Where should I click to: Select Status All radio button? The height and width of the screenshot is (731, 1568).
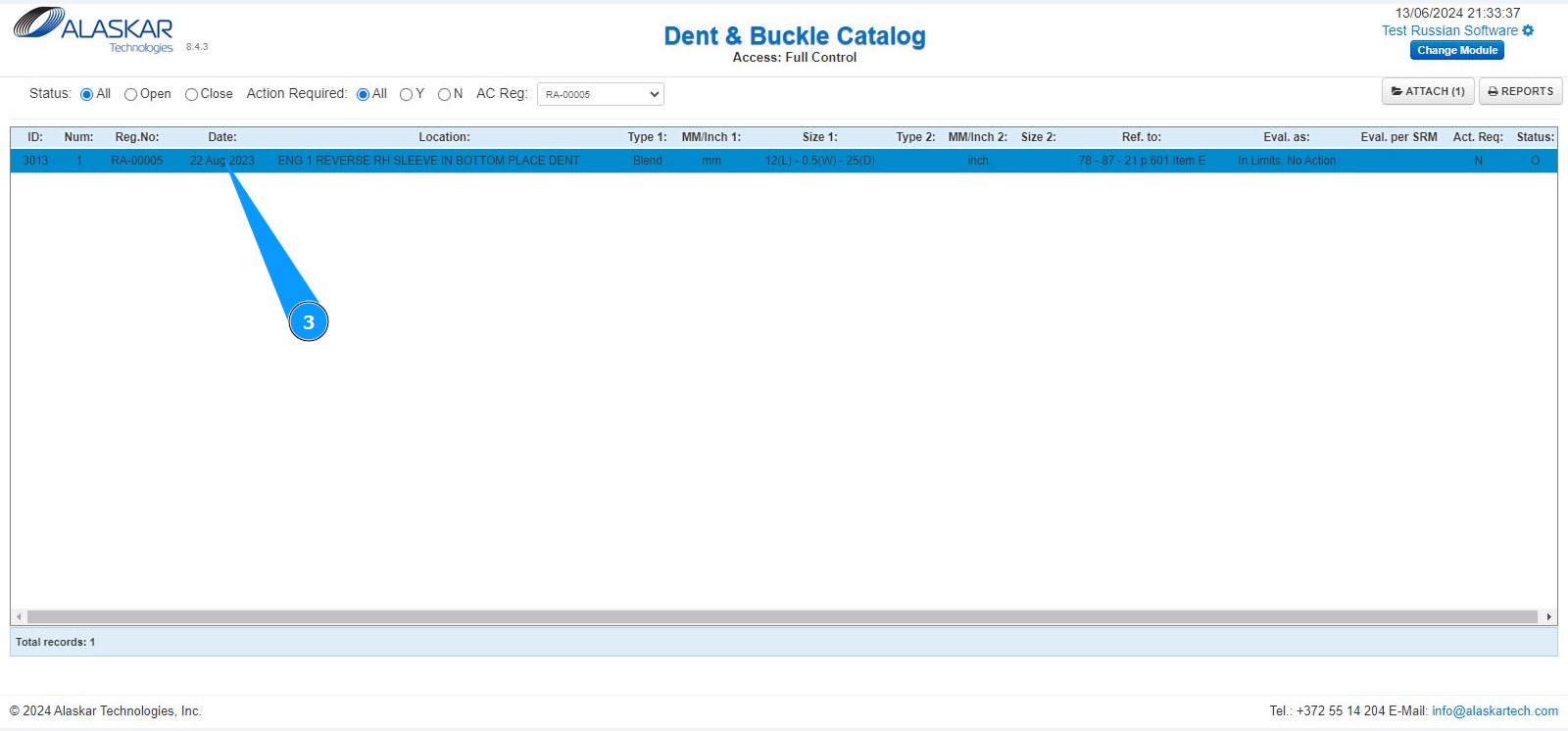coord(86,94)
